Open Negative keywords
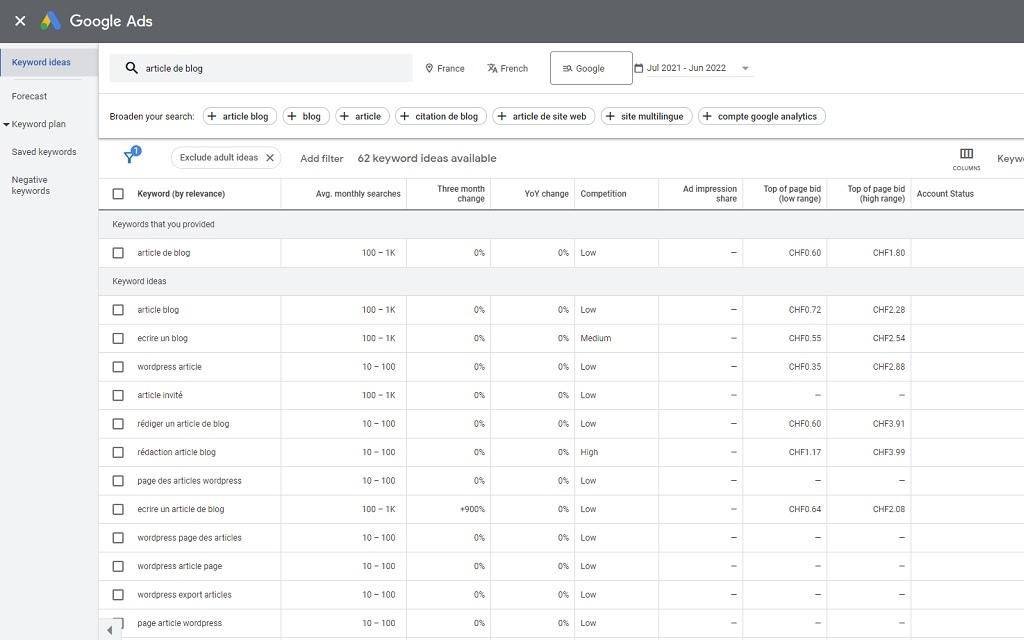 click(x=31, y=185)
